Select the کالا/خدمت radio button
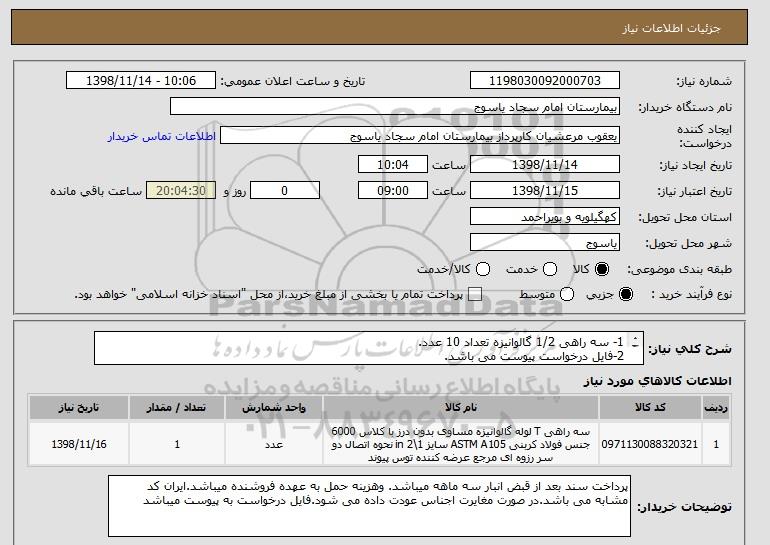 tap(483, 269)
